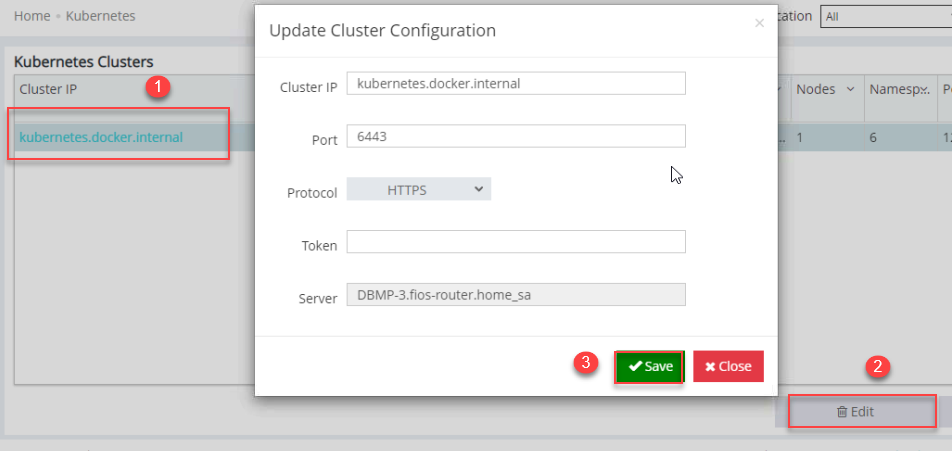This screenshot has height=451, width=952.
Task: Open the Protocol HTTPS dropdown
Action: [419, 189]
